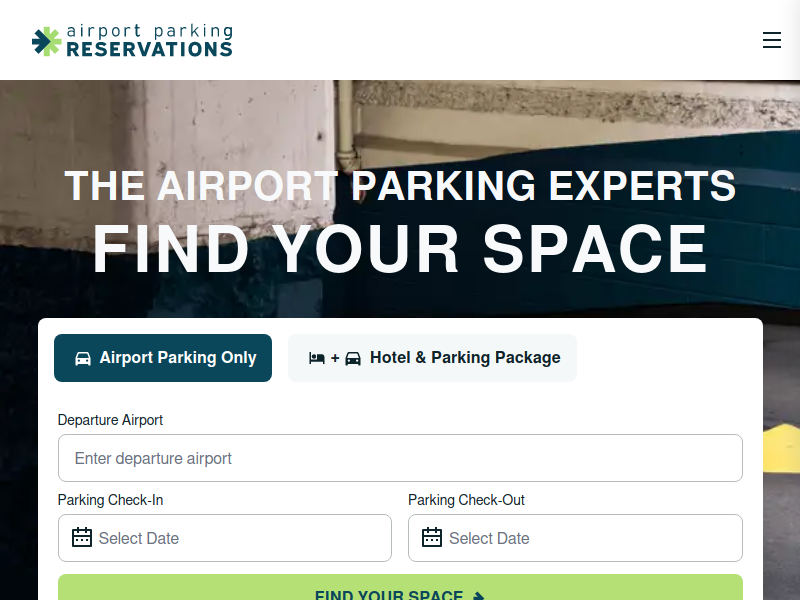Click the Parking Check-Out label
Image resolution: width=800 pixels, height=600 pixels.
coord(466,500)
